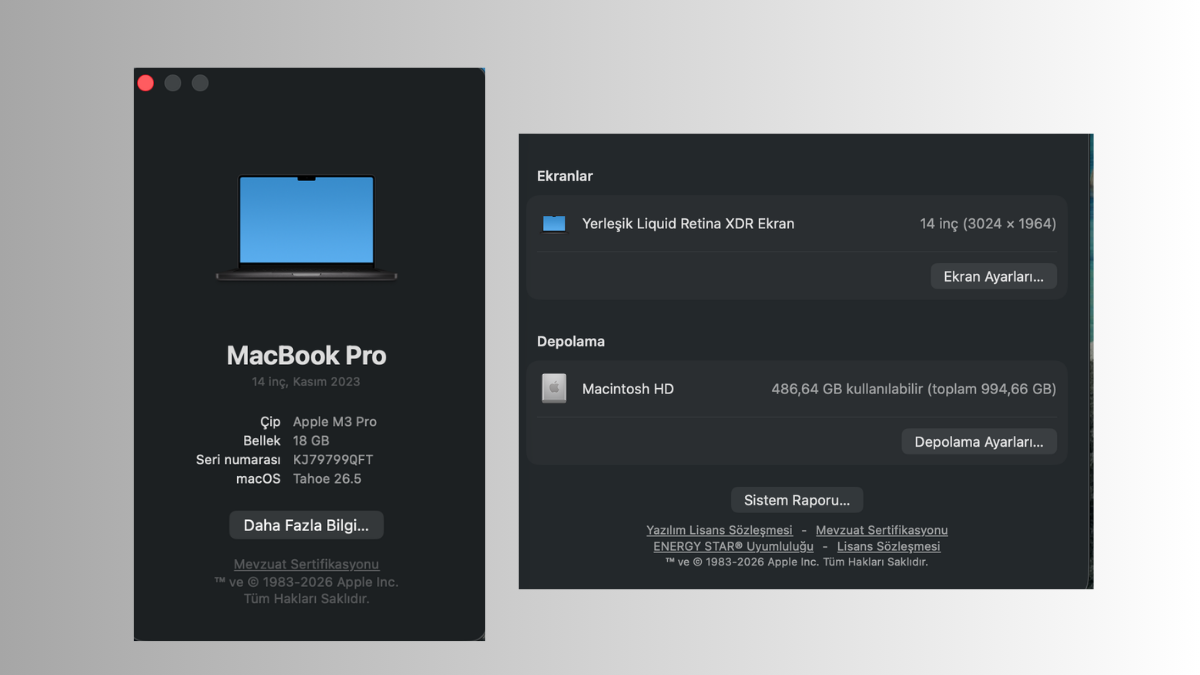Image resolution: width=1200 pixels, height=675 pixels.
Task: Click the macOS label
Action: pyautogui.click(x=258, y=479)
